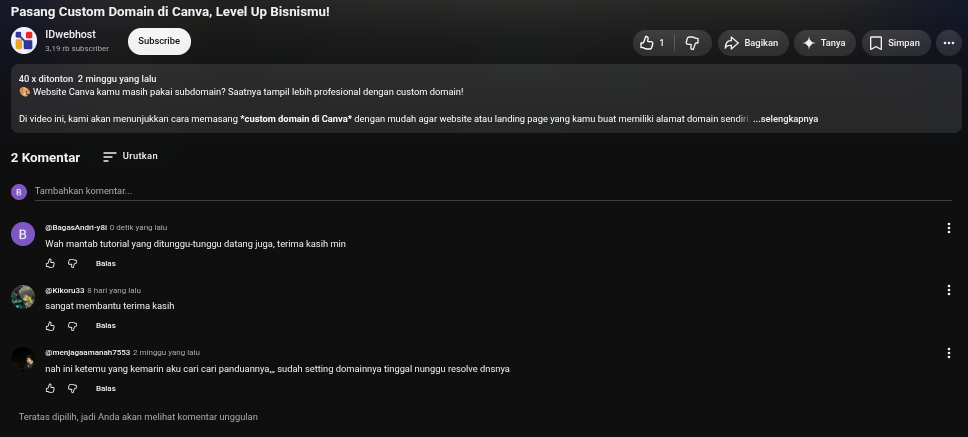
Task: Open the Urutkan sort menu
Action: pyautogui.click(x=130, y=156)
